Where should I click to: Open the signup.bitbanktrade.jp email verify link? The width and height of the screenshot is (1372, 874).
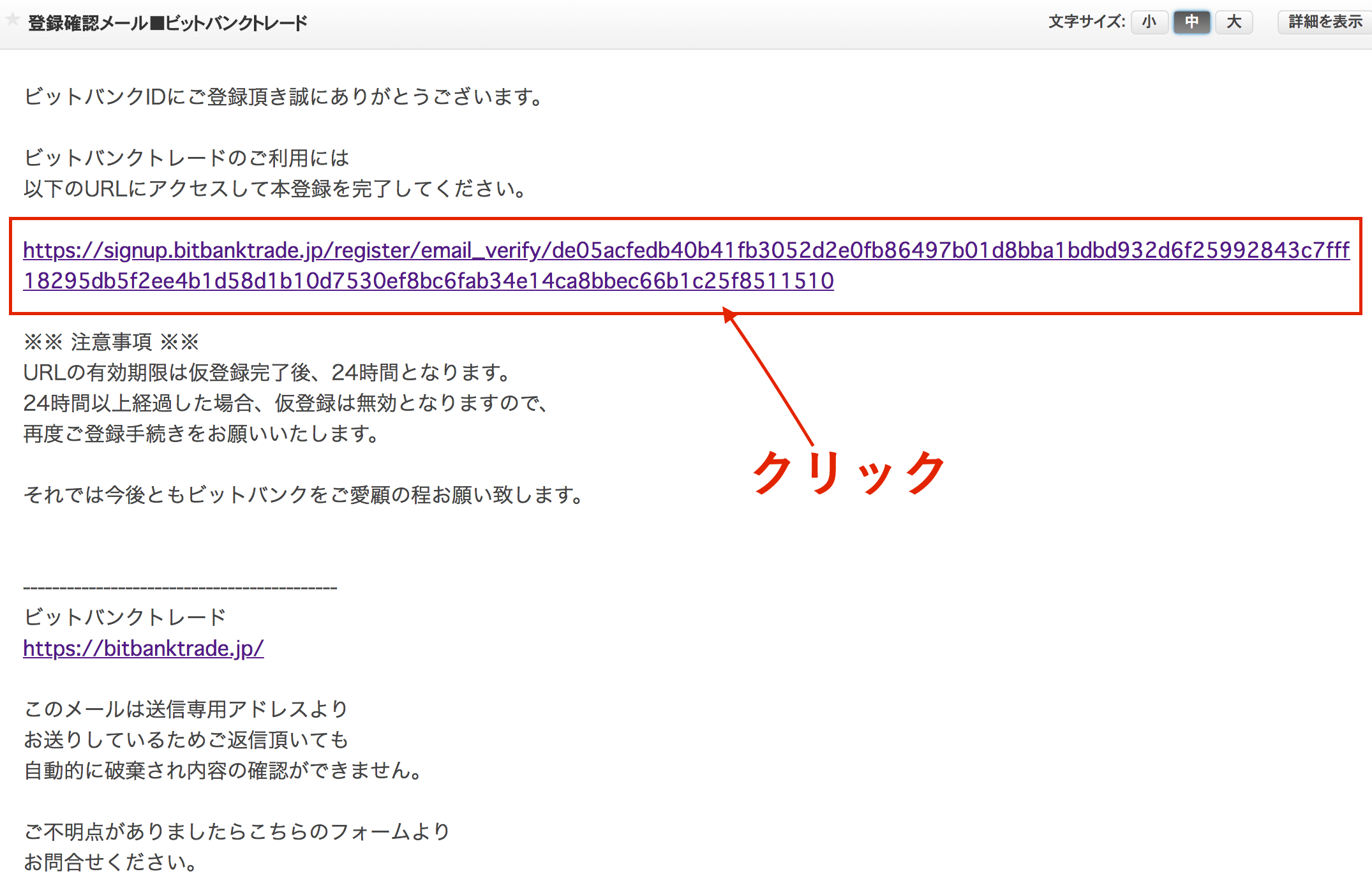coord(686,265)
